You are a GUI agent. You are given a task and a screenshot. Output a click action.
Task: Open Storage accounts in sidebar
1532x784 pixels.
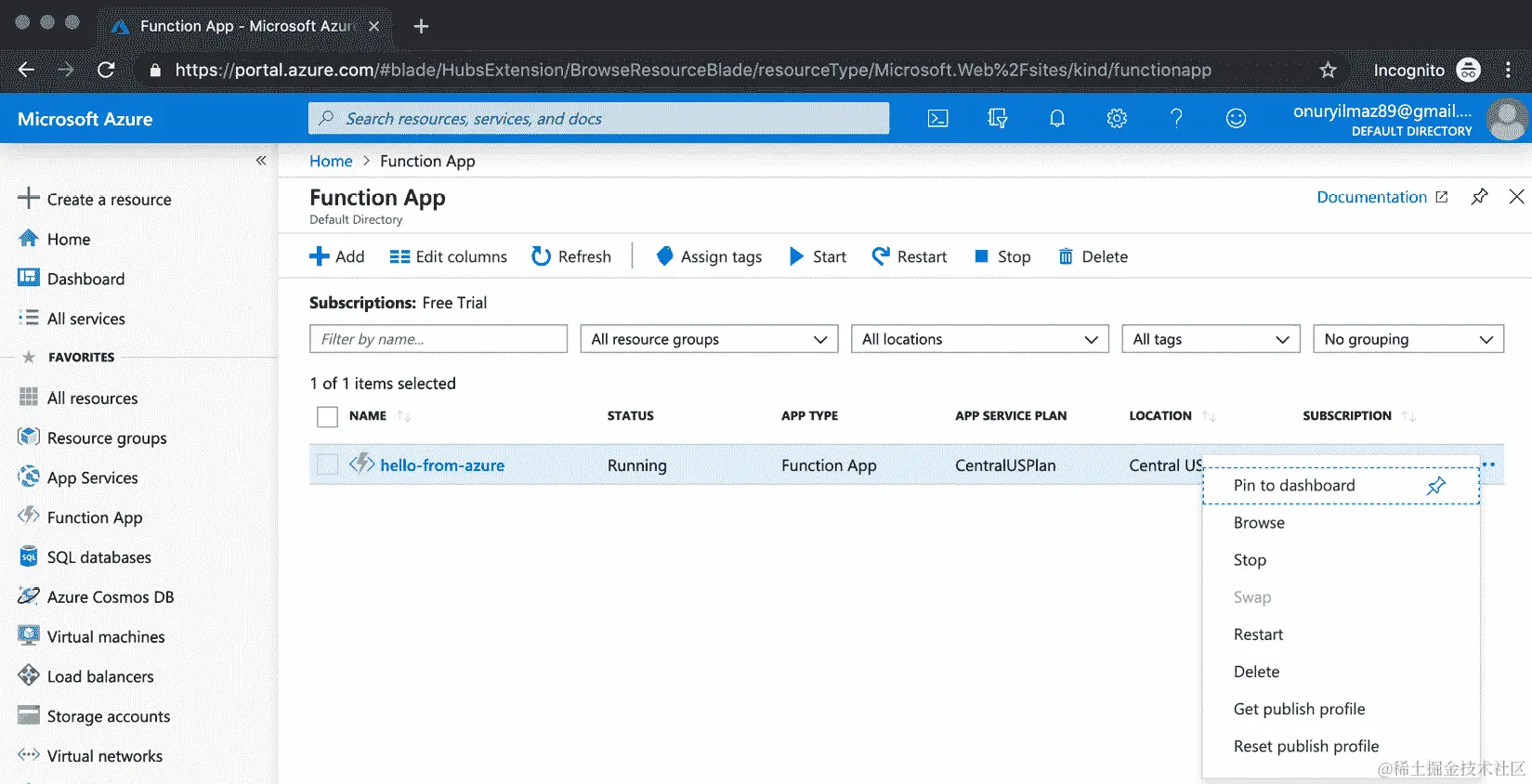point(94,716)
